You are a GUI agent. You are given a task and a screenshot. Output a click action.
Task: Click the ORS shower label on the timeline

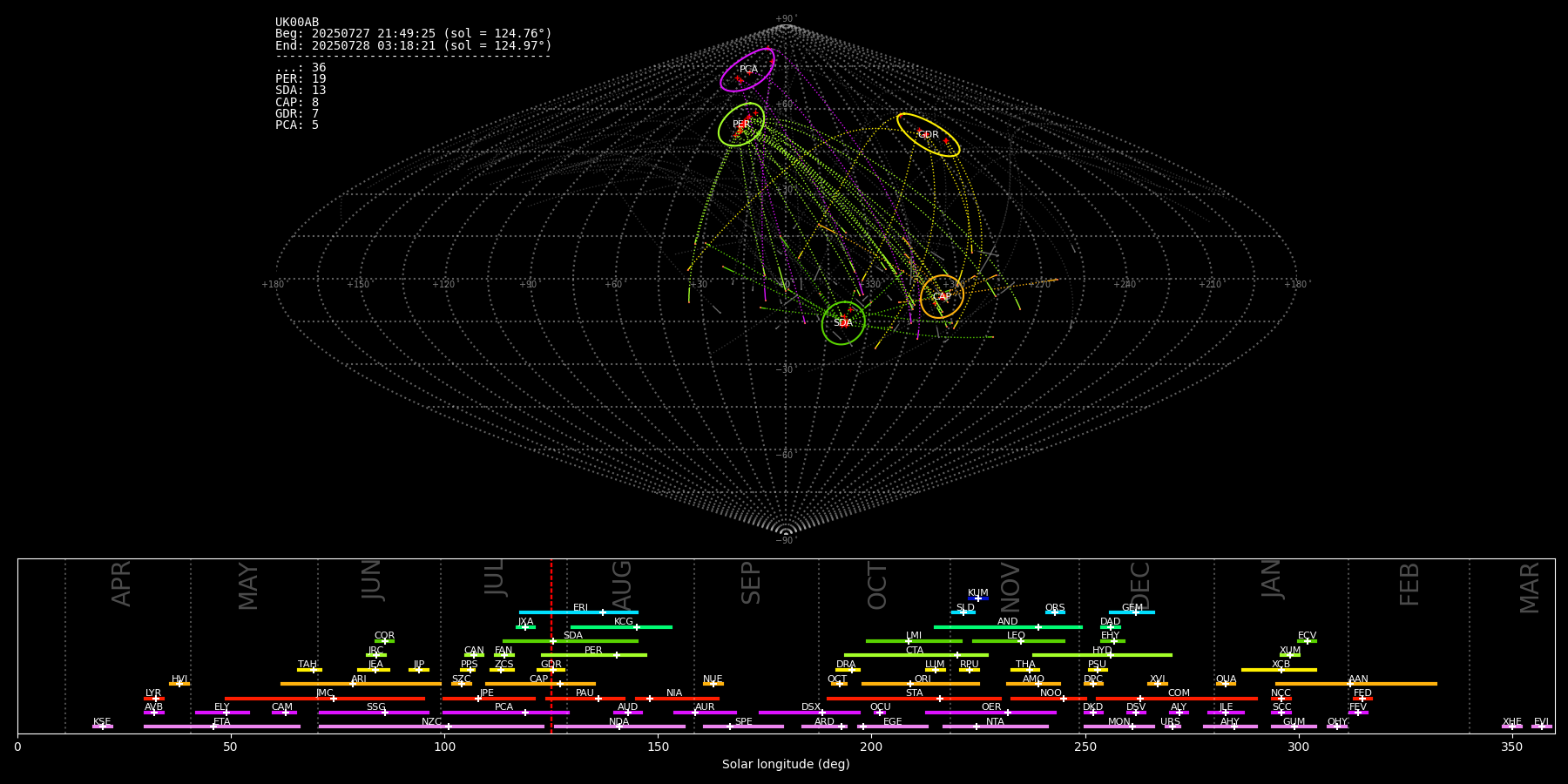point(1055,608)
